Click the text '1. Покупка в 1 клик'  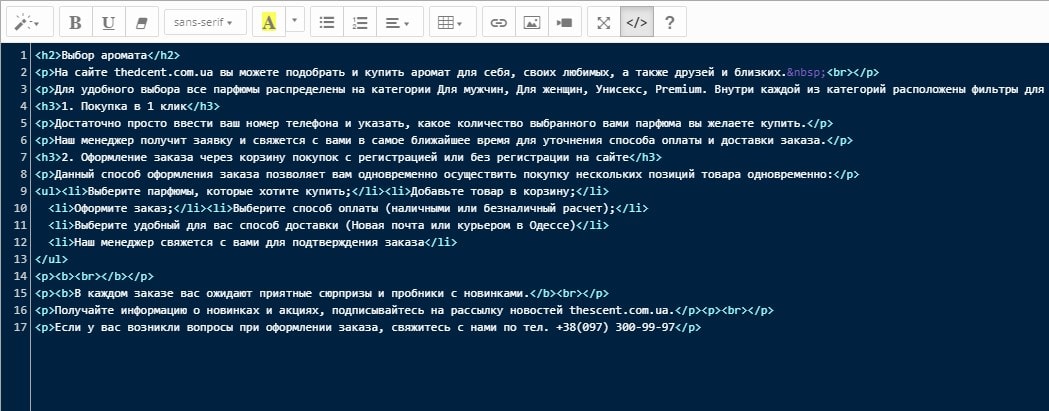tap(124, 106)
